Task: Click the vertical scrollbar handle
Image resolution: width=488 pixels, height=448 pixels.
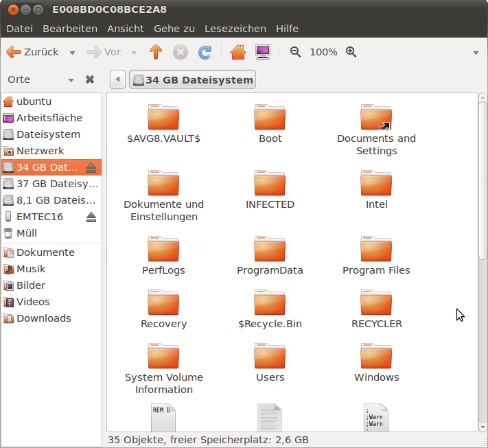Action: 482,180
